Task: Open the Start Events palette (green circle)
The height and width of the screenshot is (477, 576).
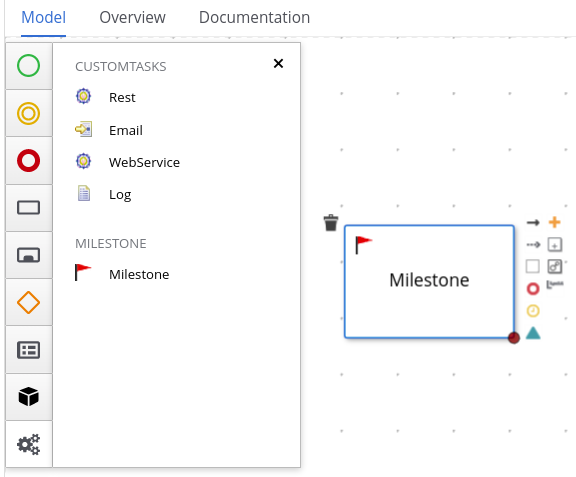Action: pyautogui.click(x=29, y=66)
